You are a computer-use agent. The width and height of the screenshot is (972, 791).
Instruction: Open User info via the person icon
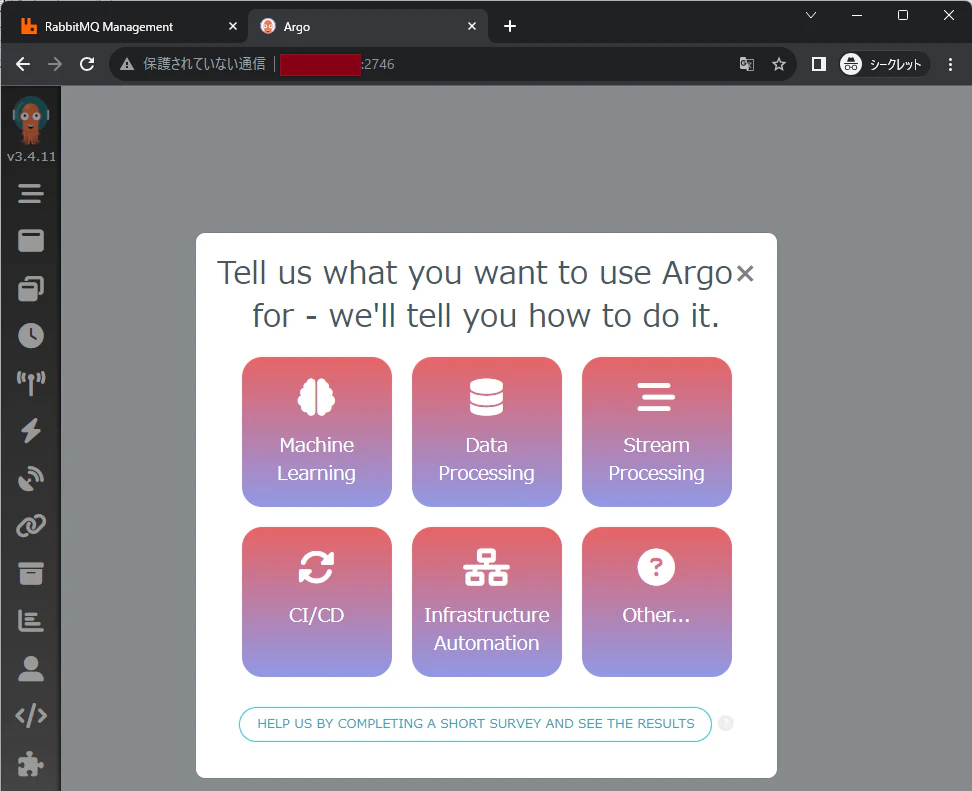point(30,668)
